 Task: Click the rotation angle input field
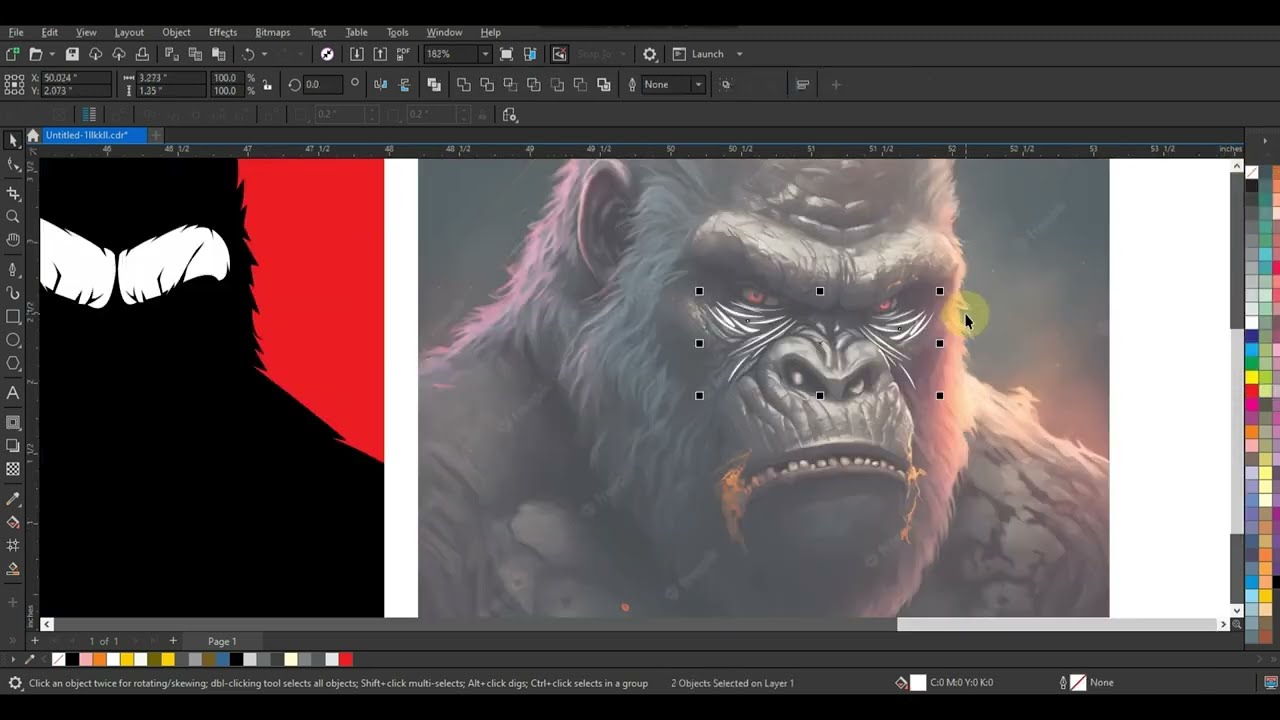pos(324,85)
